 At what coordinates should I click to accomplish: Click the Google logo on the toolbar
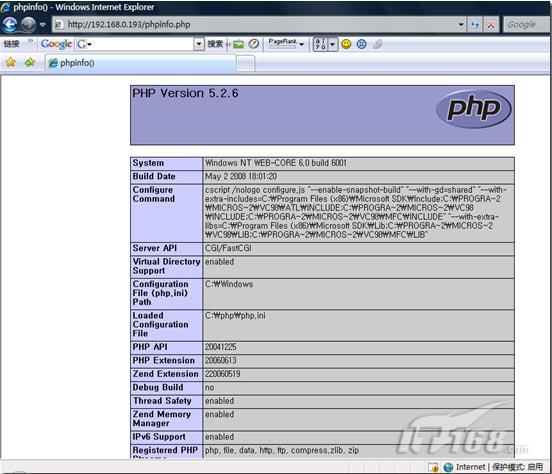(56, 44)
